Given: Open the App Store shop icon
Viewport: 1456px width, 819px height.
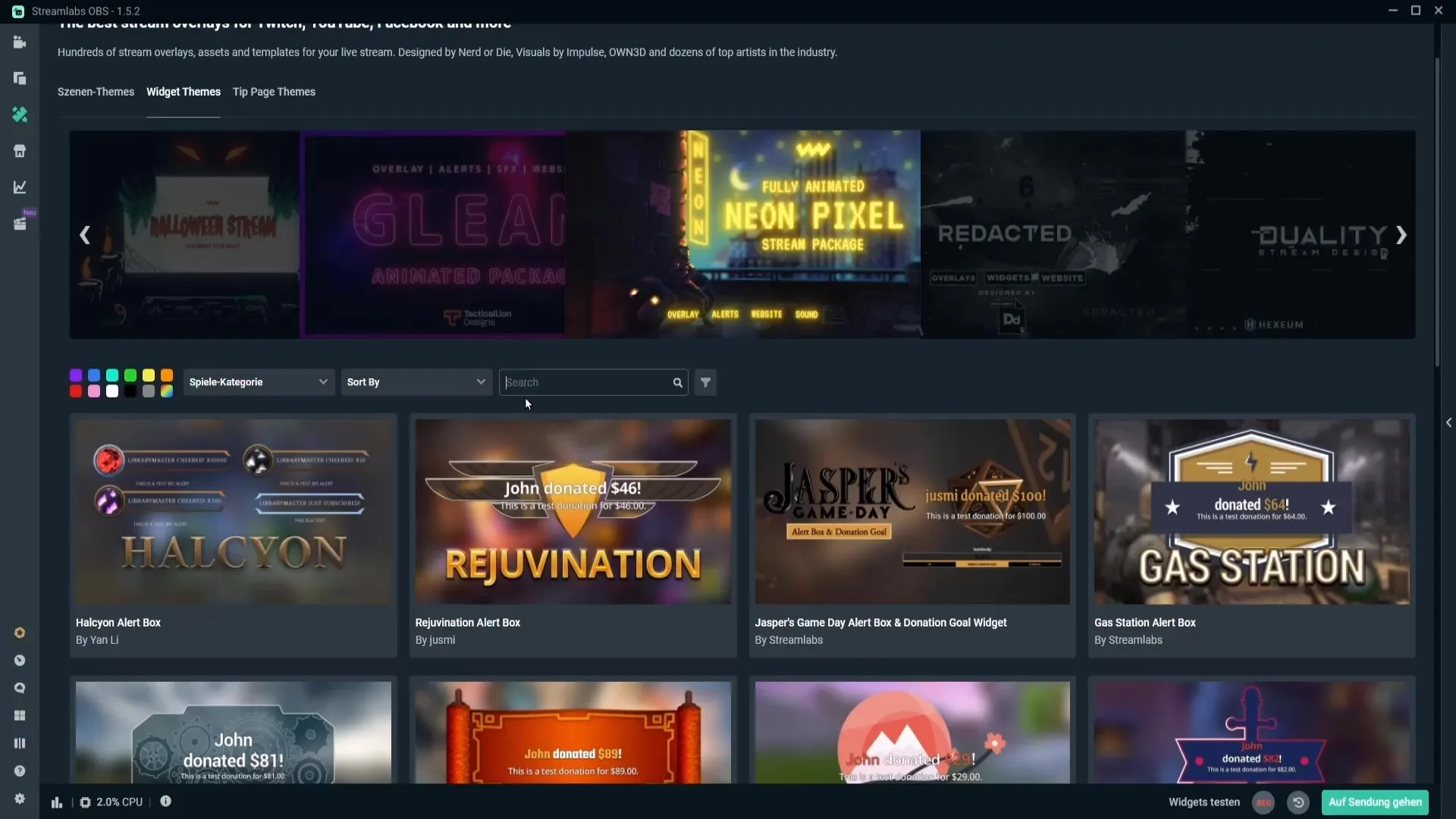Looking at the screenshot, I should pos(20,151).
